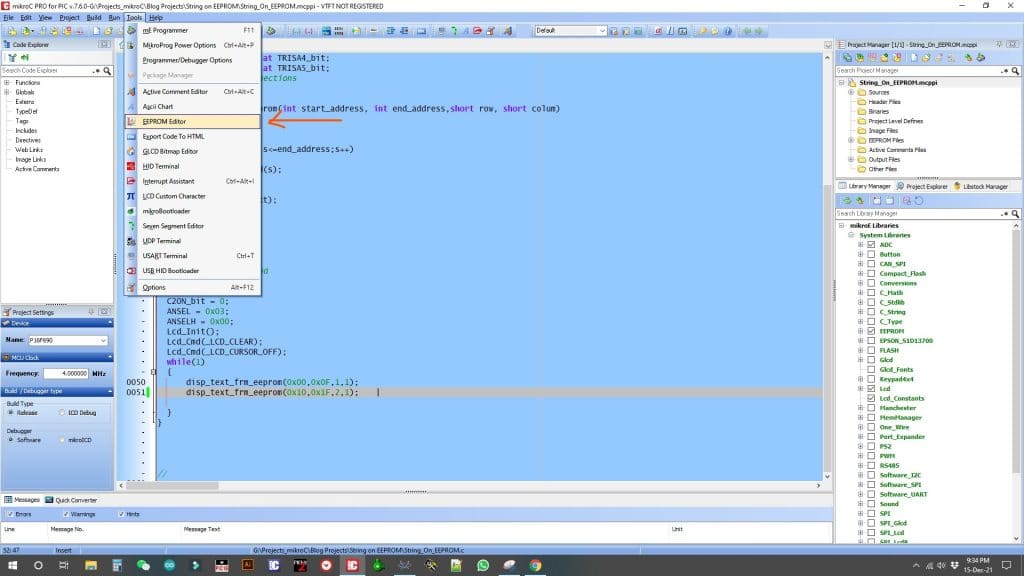Select the ICD Debug build type radio
This screenshot has width=1024, height=576.
(62, 413)
